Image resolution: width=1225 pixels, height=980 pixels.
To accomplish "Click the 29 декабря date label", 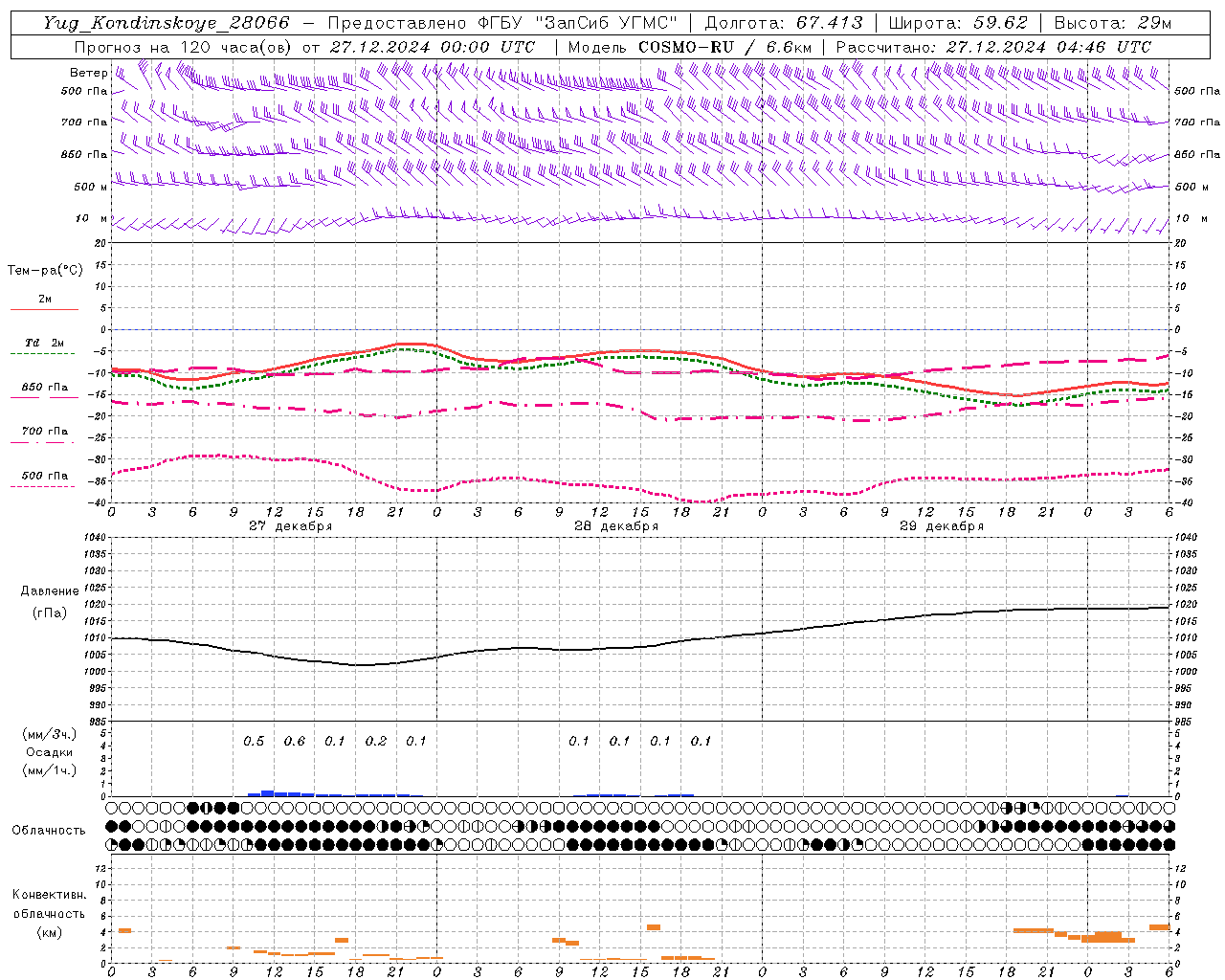I will click(x=941, y=526).
